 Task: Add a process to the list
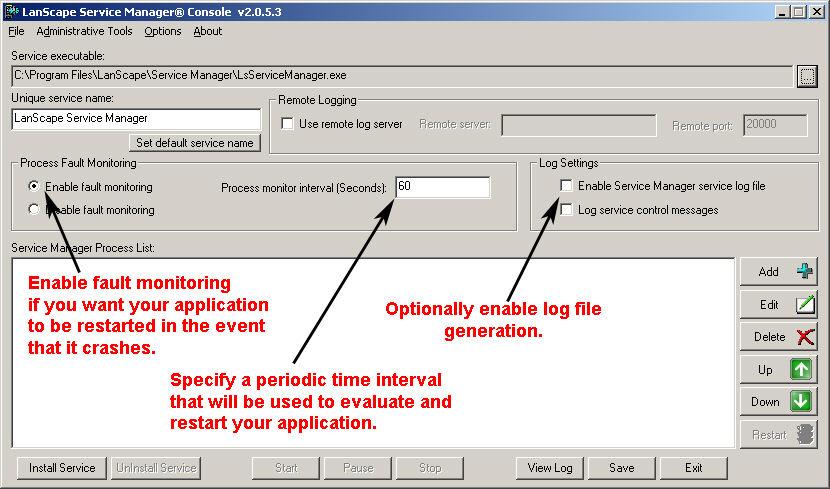tap(778, 271)
